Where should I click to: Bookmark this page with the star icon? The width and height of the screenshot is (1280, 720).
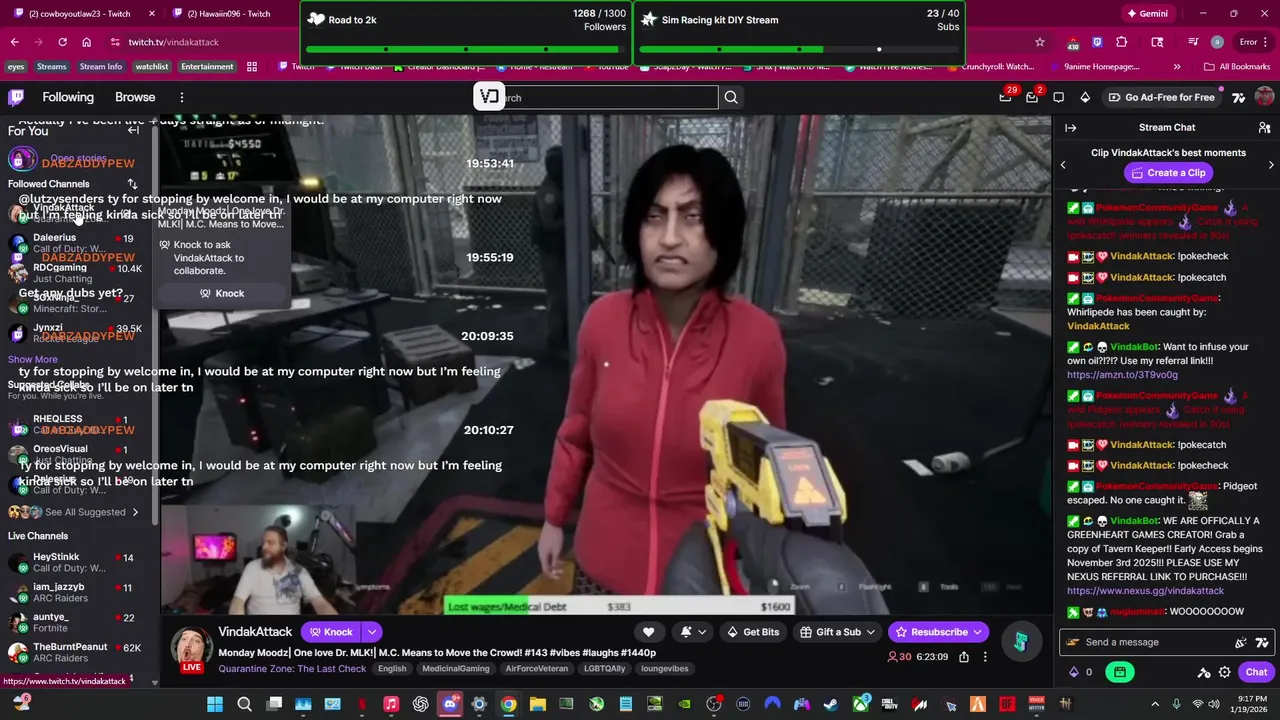[x=1040, y=42]
